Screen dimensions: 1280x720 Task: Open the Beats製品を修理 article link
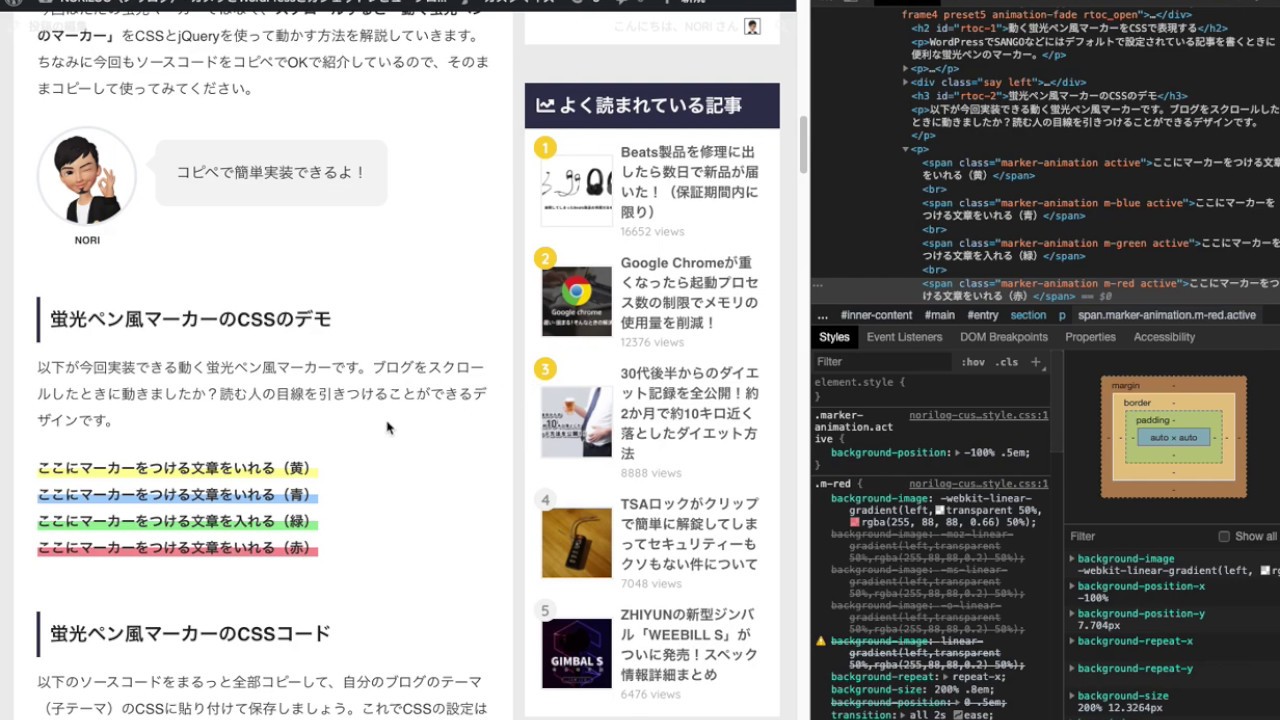click(689, 182)
